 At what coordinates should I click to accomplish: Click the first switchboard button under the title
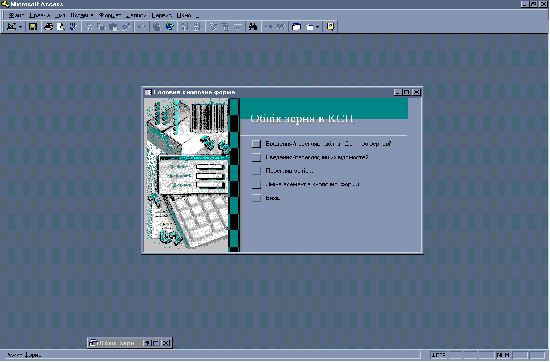pyautogui.click(x=256, y=143)
